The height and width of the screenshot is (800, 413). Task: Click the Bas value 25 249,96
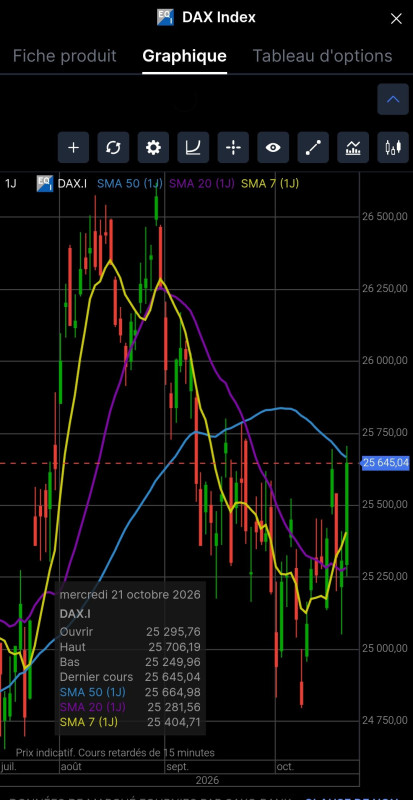point(173,662)
